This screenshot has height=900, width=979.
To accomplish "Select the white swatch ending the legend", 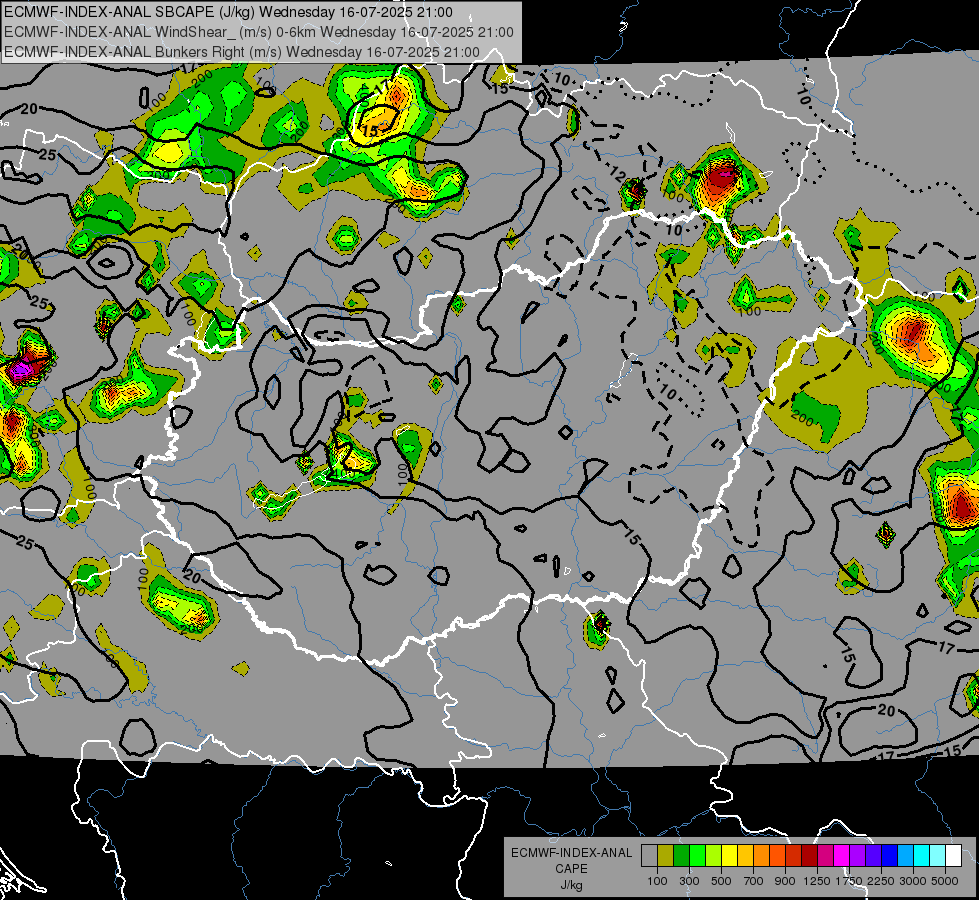I will 954,856.
